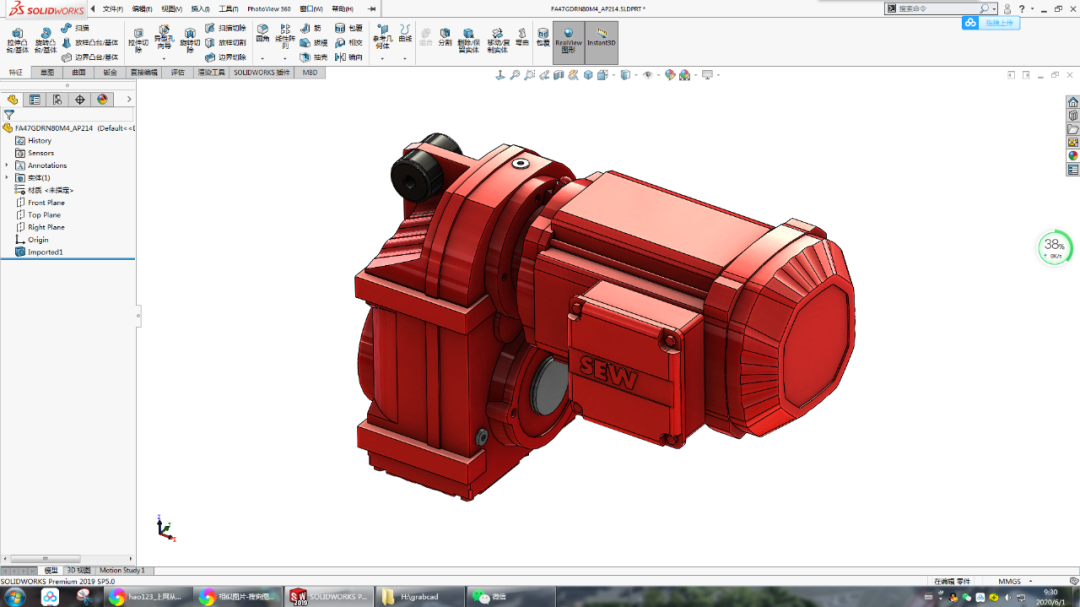1080x607 pixels.
Task: Open the MMGS unit system dropdown
Action: click(x=1031, y=582)
